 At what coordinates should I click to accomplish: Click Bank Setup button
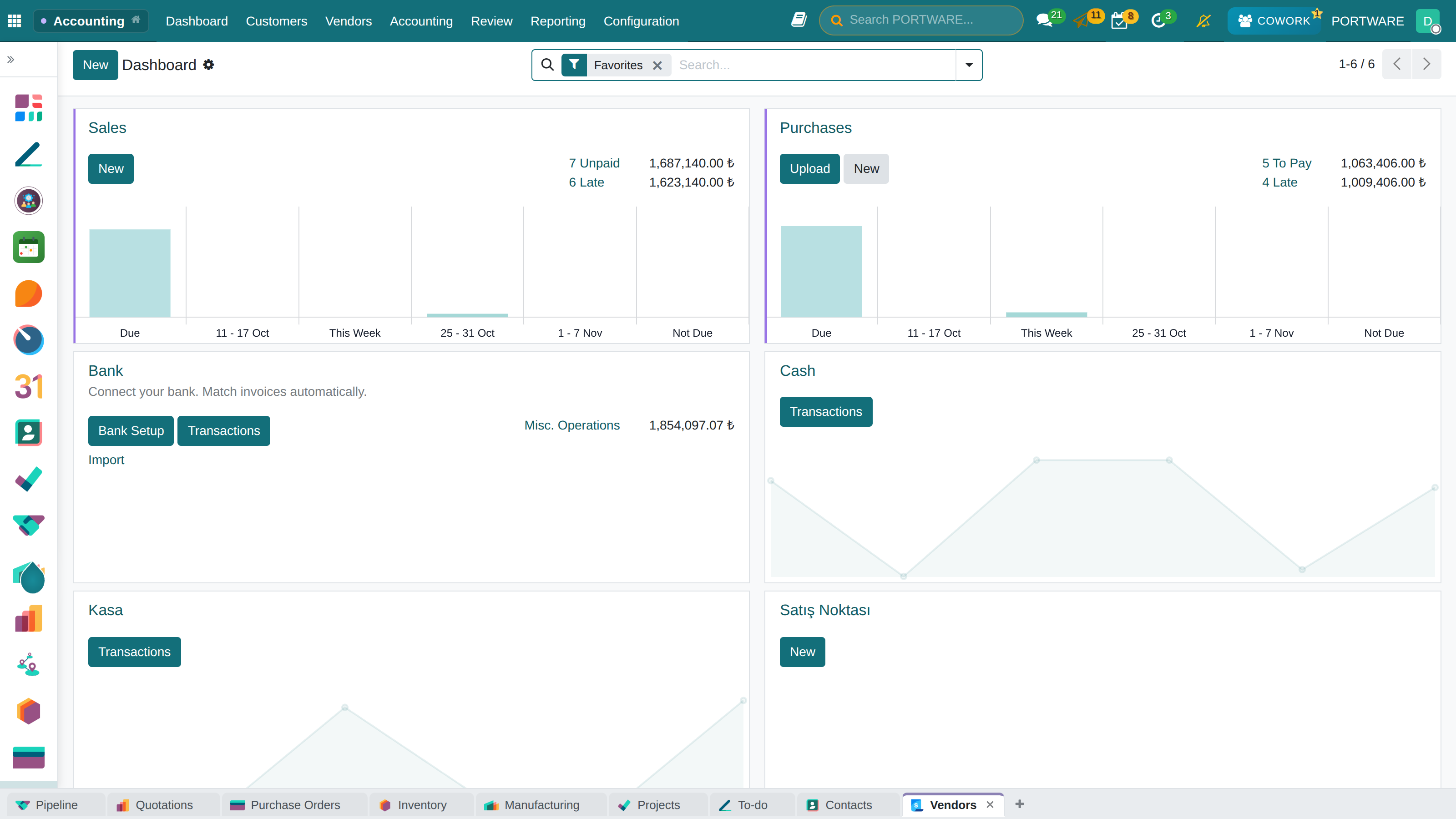131,431
